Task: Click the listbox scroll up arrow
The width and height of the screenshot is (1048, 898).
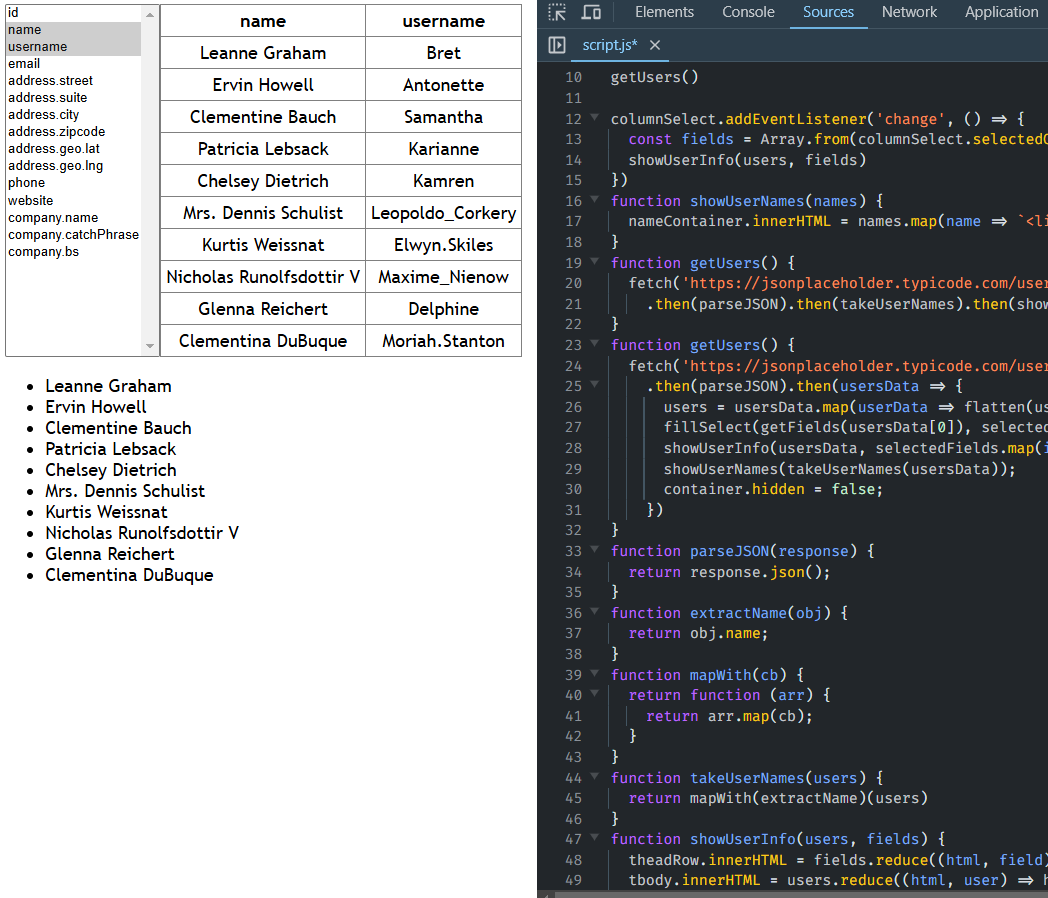Action: click(150, 14)
